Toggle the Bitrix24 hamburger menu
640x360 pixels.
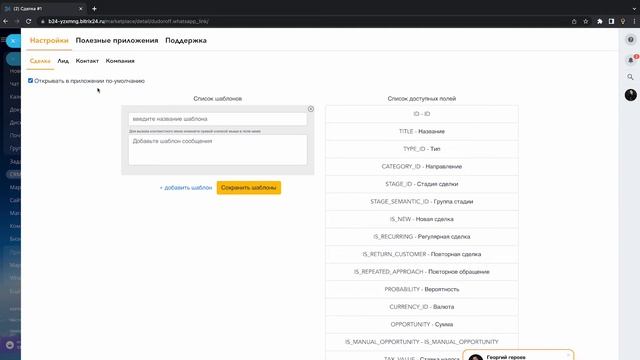click(x=3, y=40)
